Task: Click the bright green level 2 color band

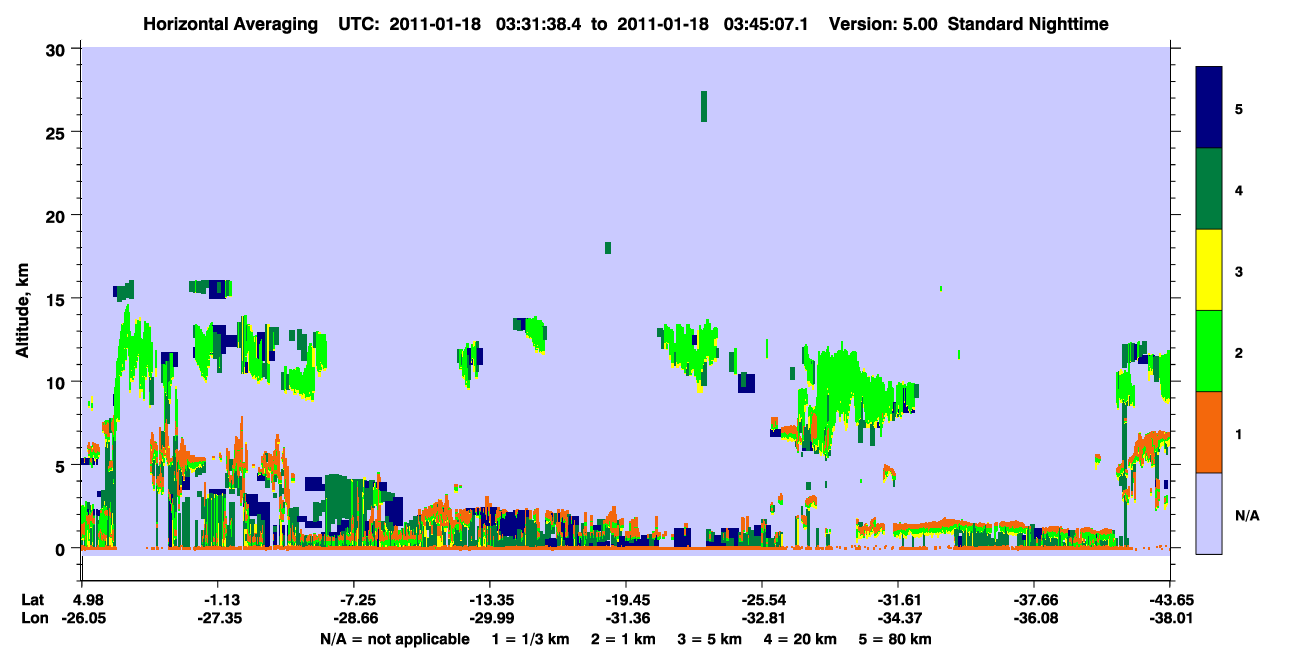Action: click(x=1209, y=351)
